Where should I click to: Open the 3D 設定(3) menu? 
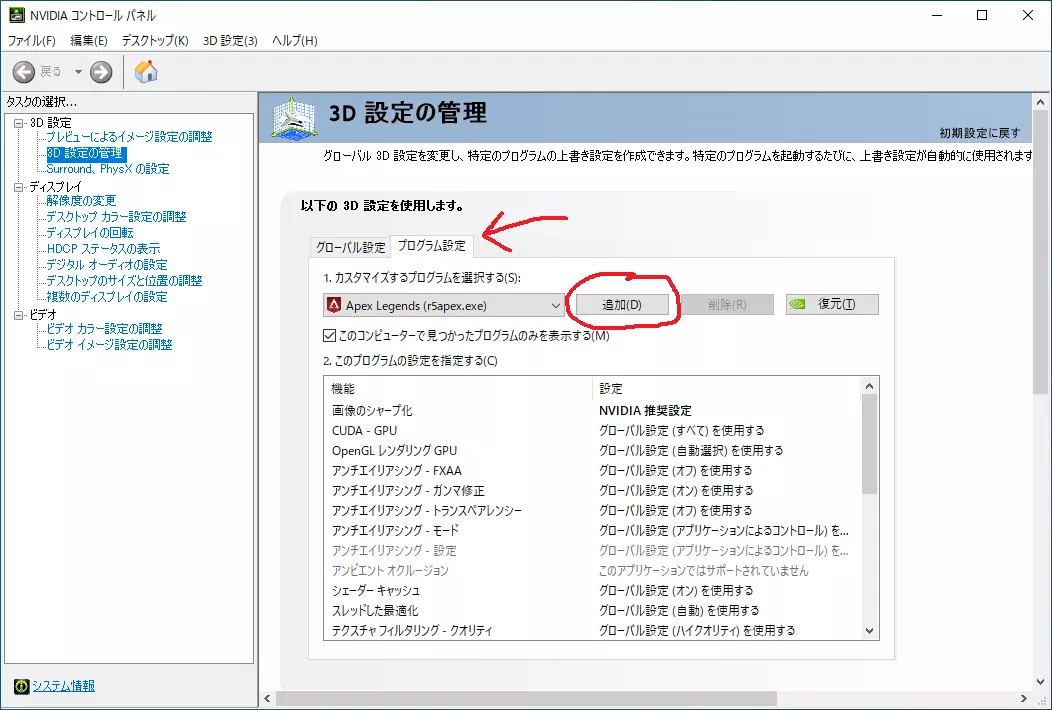230,40
